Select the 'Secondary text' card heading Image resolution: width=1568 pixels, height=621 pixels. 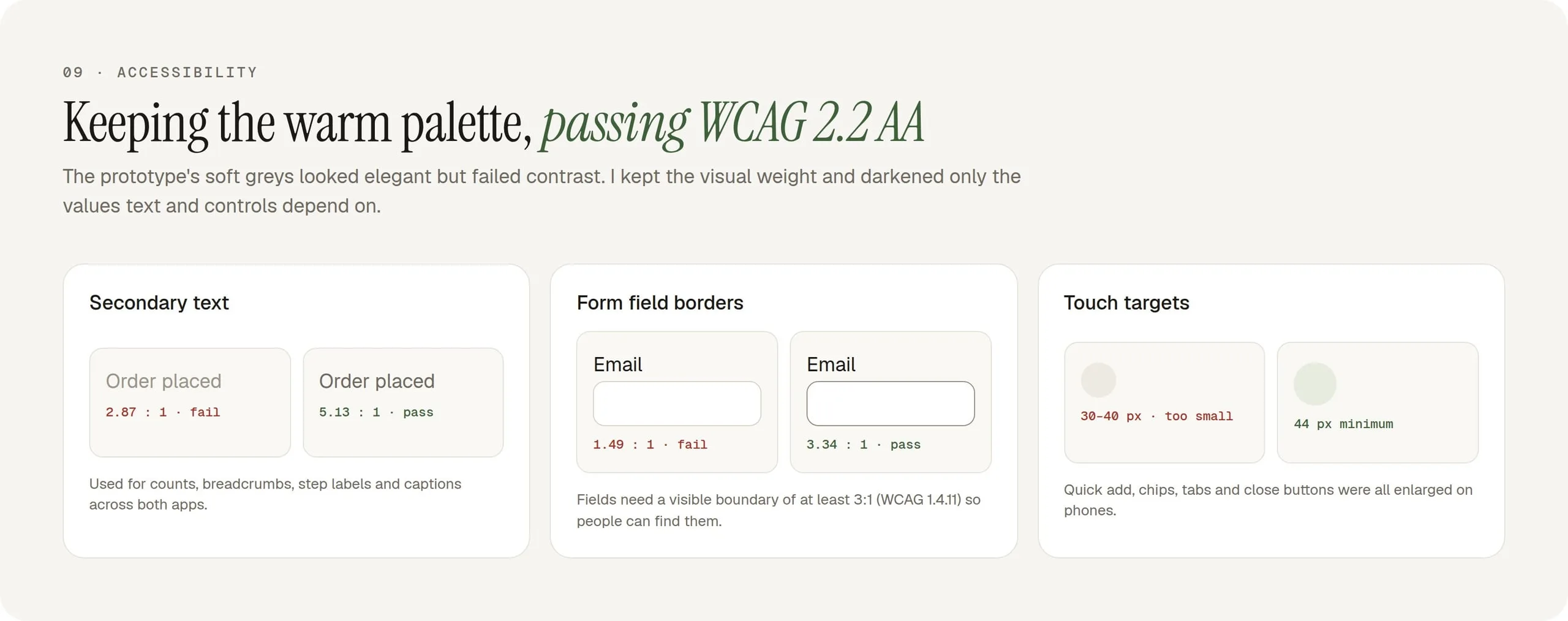click(159, 303)
